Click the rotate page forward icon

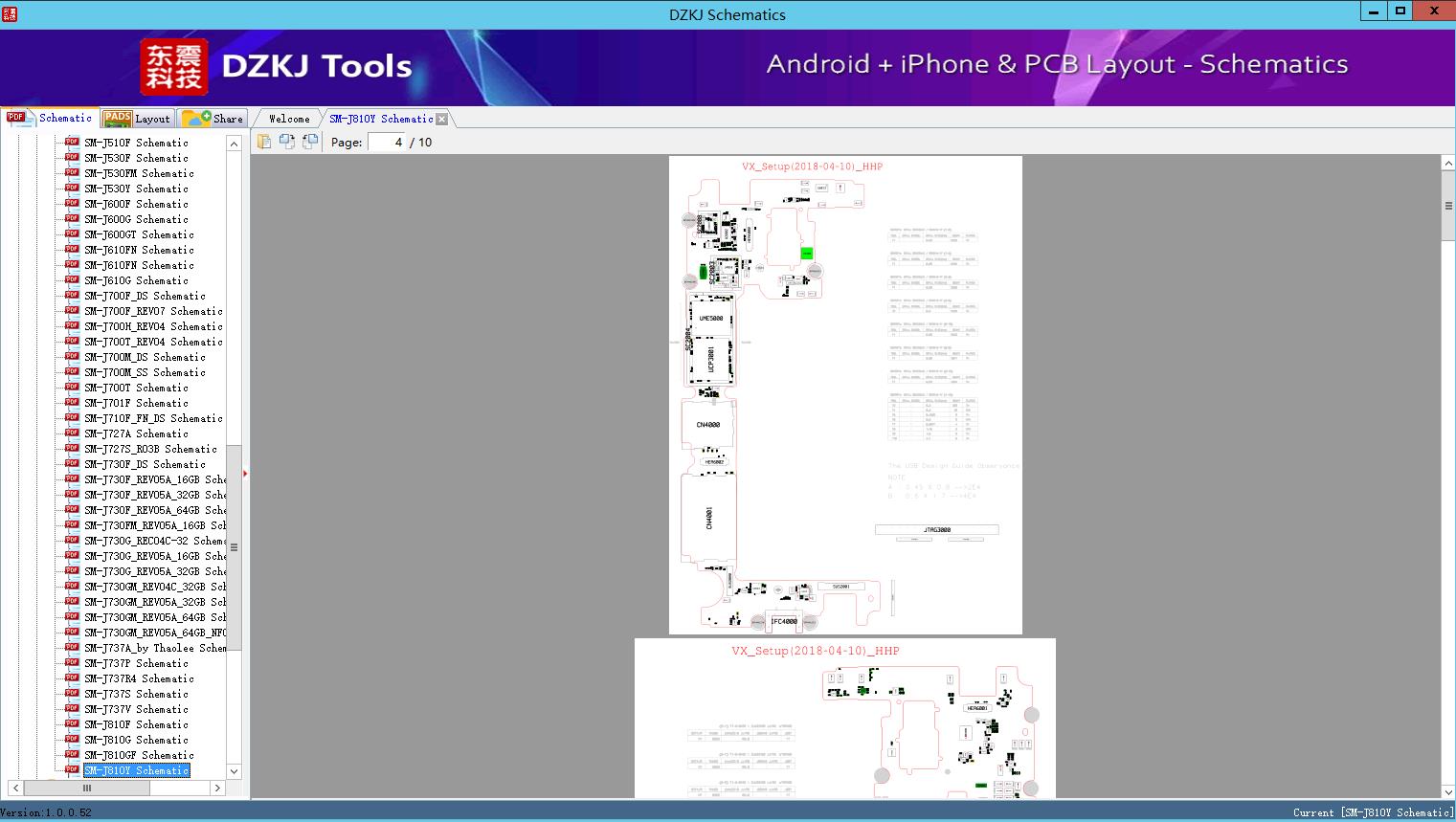pyautogui.click(x=286, y=142)
